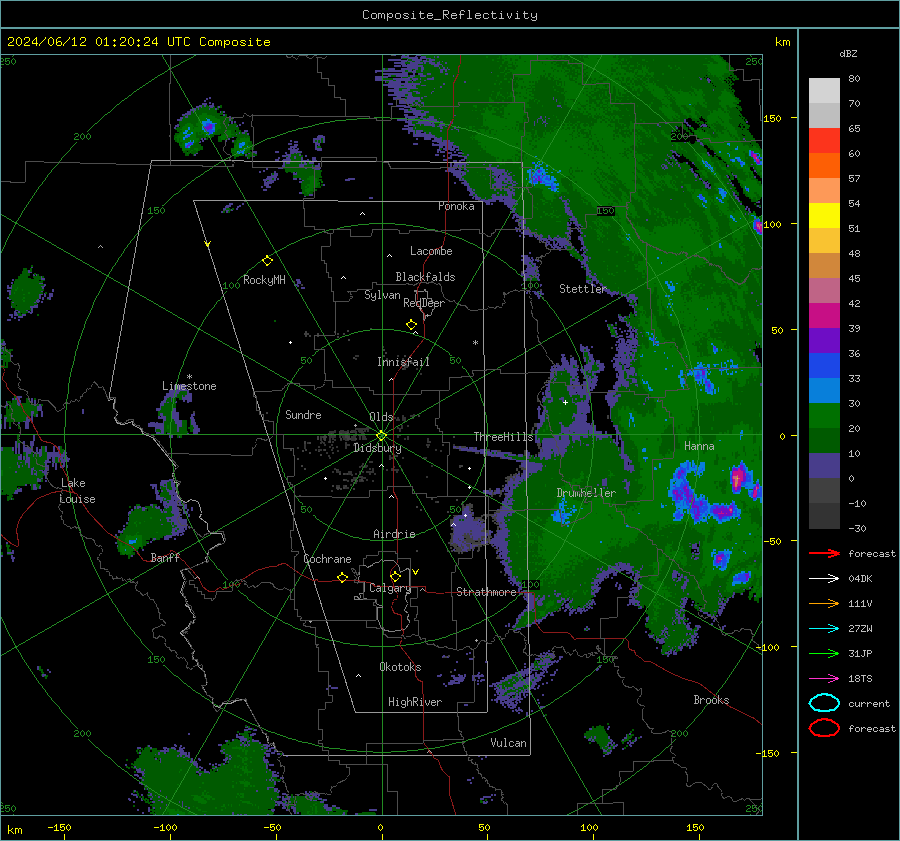Screen dimensions: 900x841
Task: Click the HighRiver city label
Action: click(x=415, y=702)
